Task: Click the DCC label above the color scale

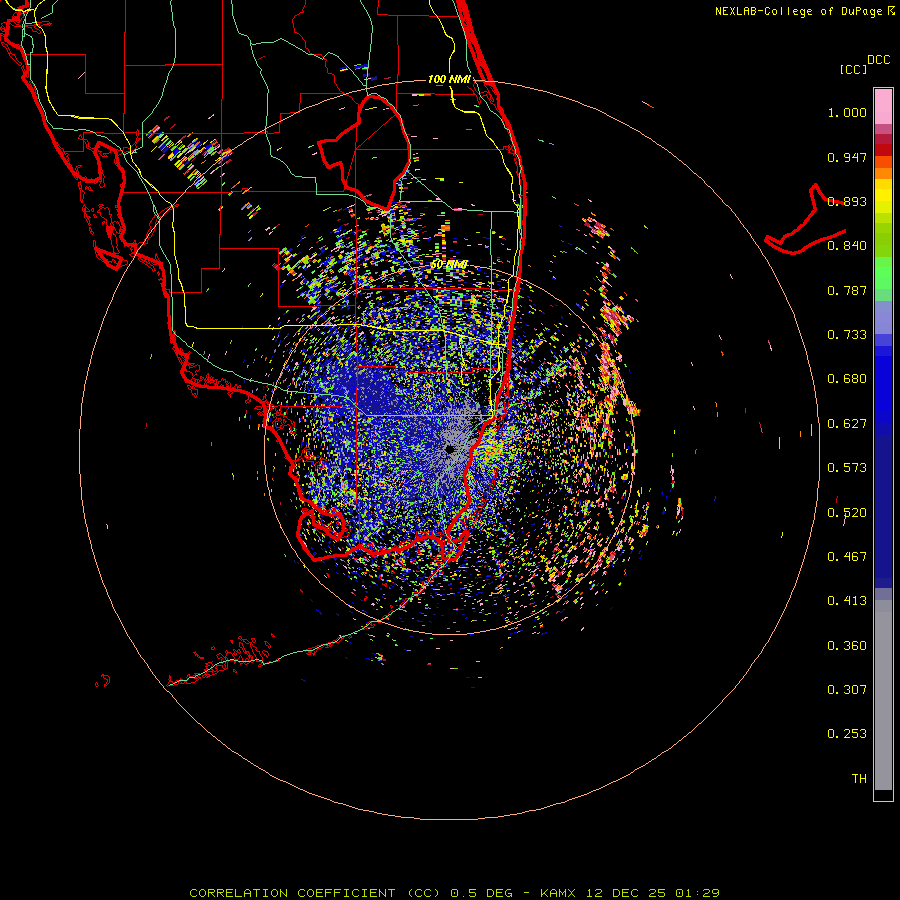Action: pos(879,60)
